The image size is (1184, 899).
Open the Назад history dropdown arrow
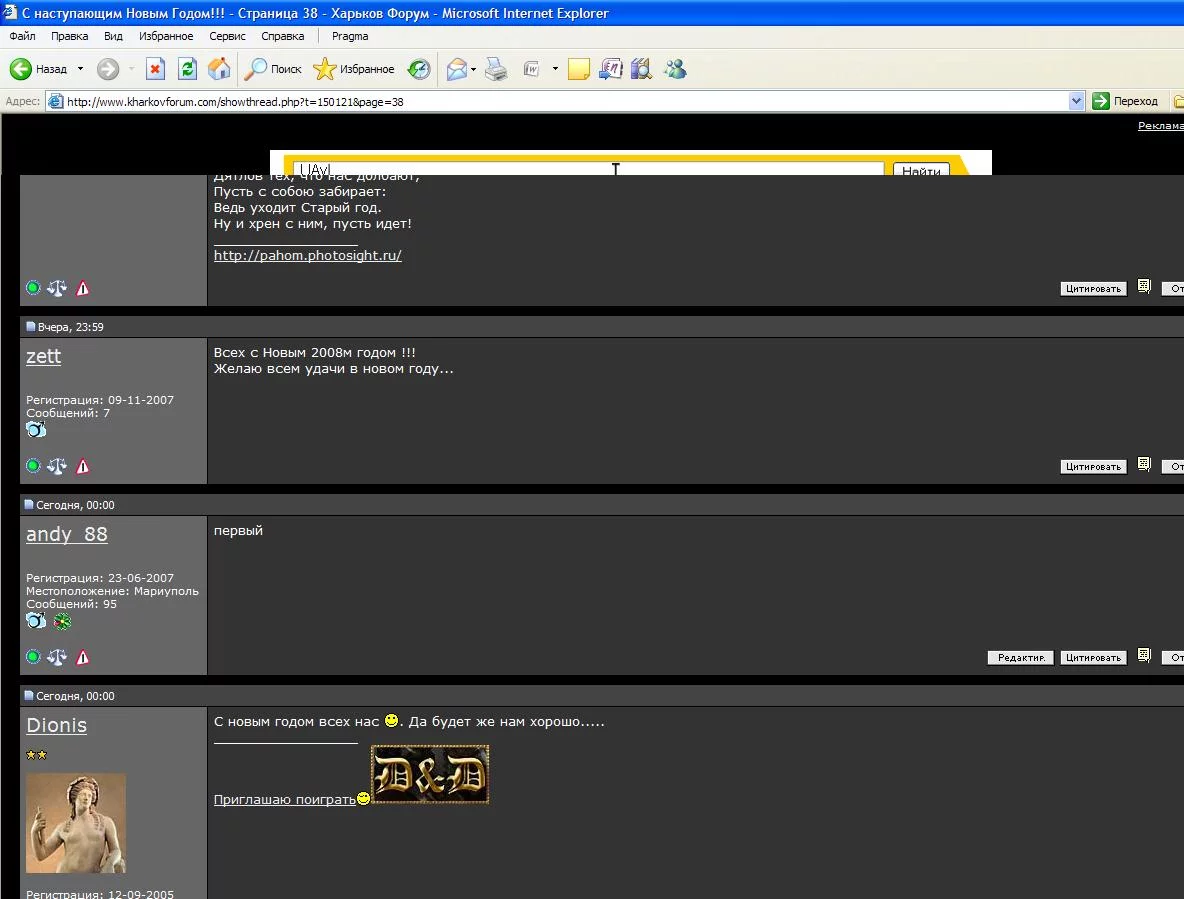pyautogui.click(x=80, y=69)
